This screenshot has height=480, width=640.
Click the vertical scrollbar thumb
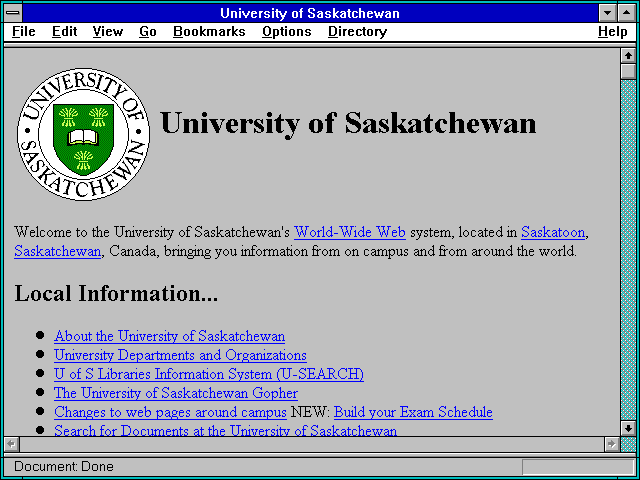pos(628,71)
